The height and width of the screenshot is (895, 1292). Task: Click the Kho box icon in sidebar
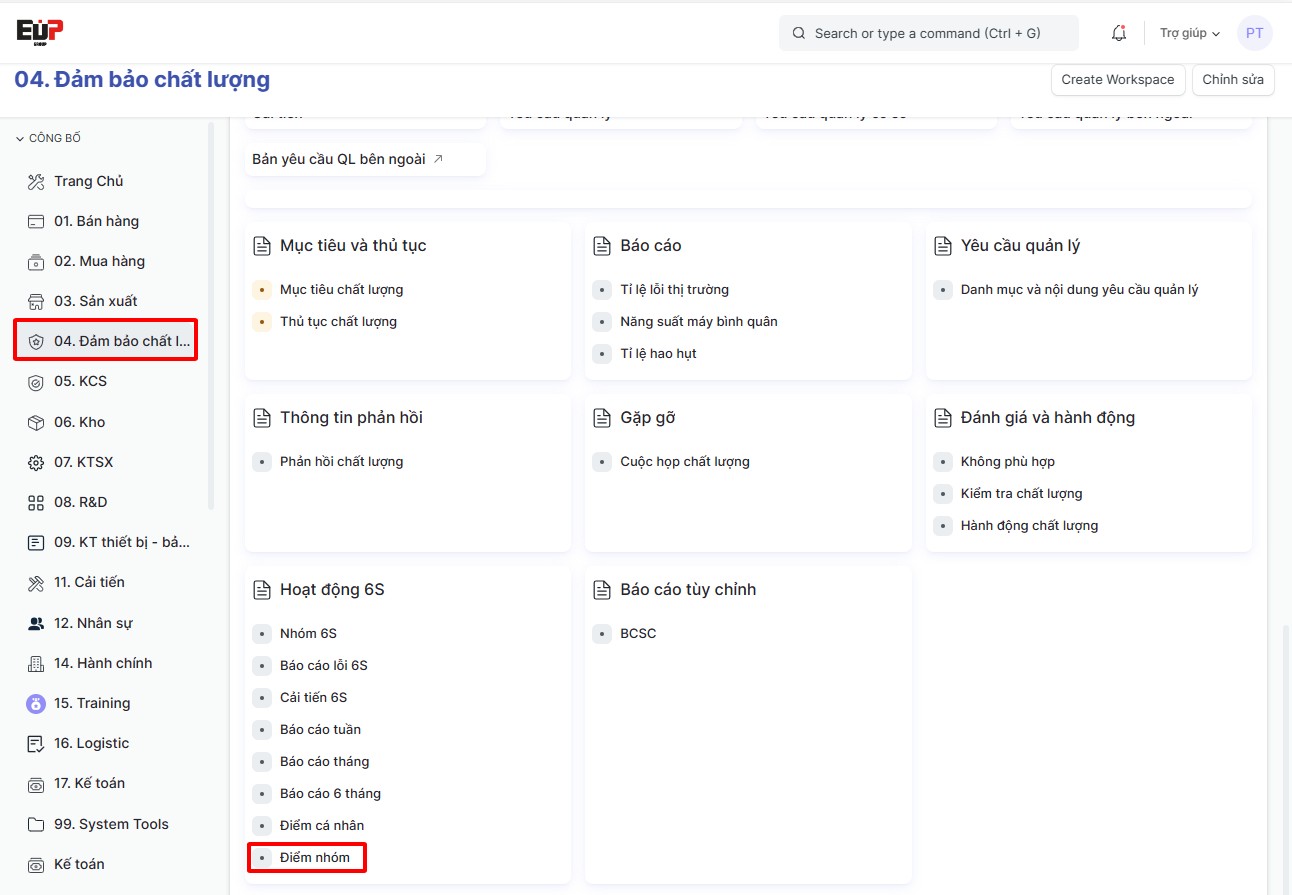(36, 422)
